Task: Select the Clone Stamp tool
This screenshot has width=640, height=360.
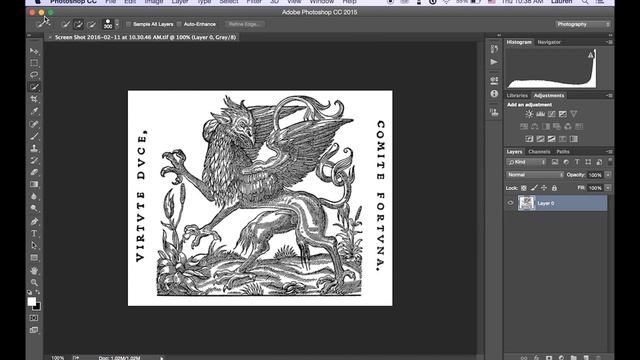Action: tap(34, 148)
